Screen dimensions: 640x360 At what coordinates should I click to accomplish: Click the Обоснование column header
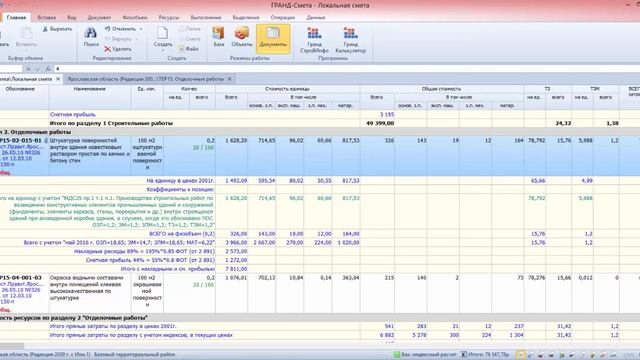tap(20, 89)
